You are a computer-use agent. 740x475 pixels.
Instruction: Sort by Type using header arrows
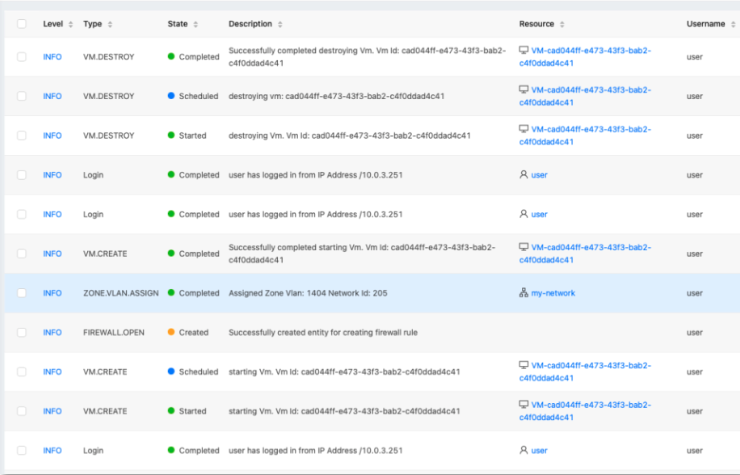110,24
